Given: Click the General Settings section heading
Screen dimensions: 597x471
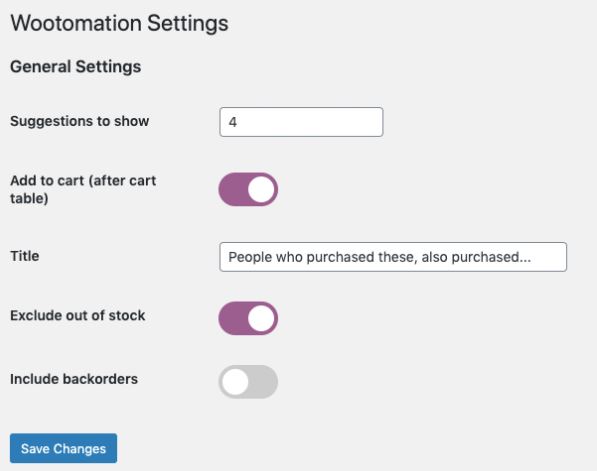Looking at the screenshot, I should point(75,67).
